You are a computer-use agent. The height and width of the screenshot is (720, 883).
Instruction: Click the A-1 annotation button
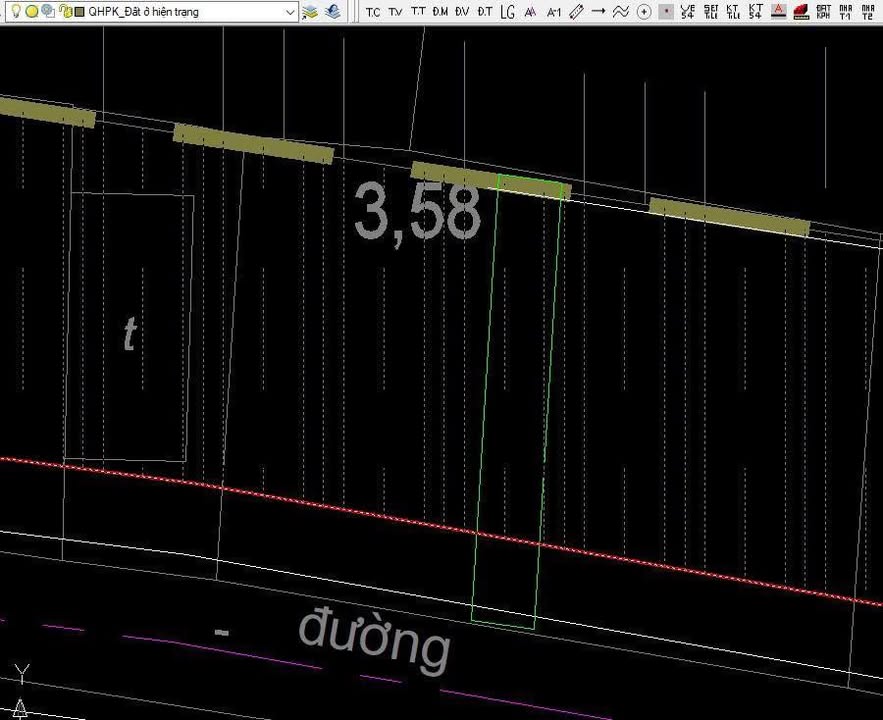click(x=554, y=12)
